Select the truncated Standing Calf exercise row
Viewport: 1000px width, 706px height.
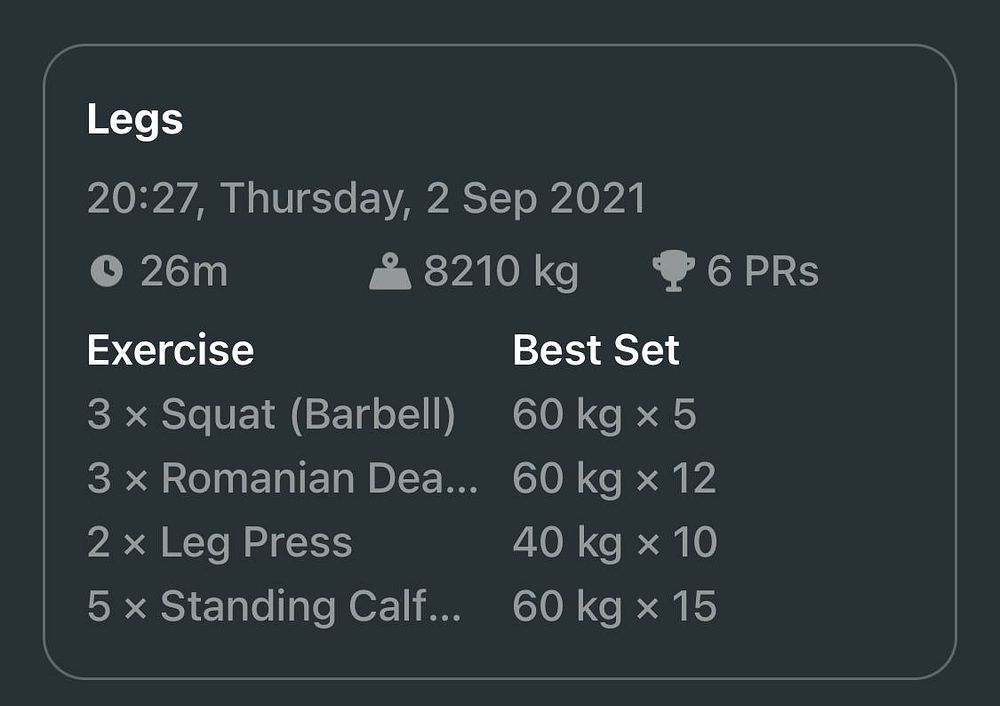pos(274,606)
